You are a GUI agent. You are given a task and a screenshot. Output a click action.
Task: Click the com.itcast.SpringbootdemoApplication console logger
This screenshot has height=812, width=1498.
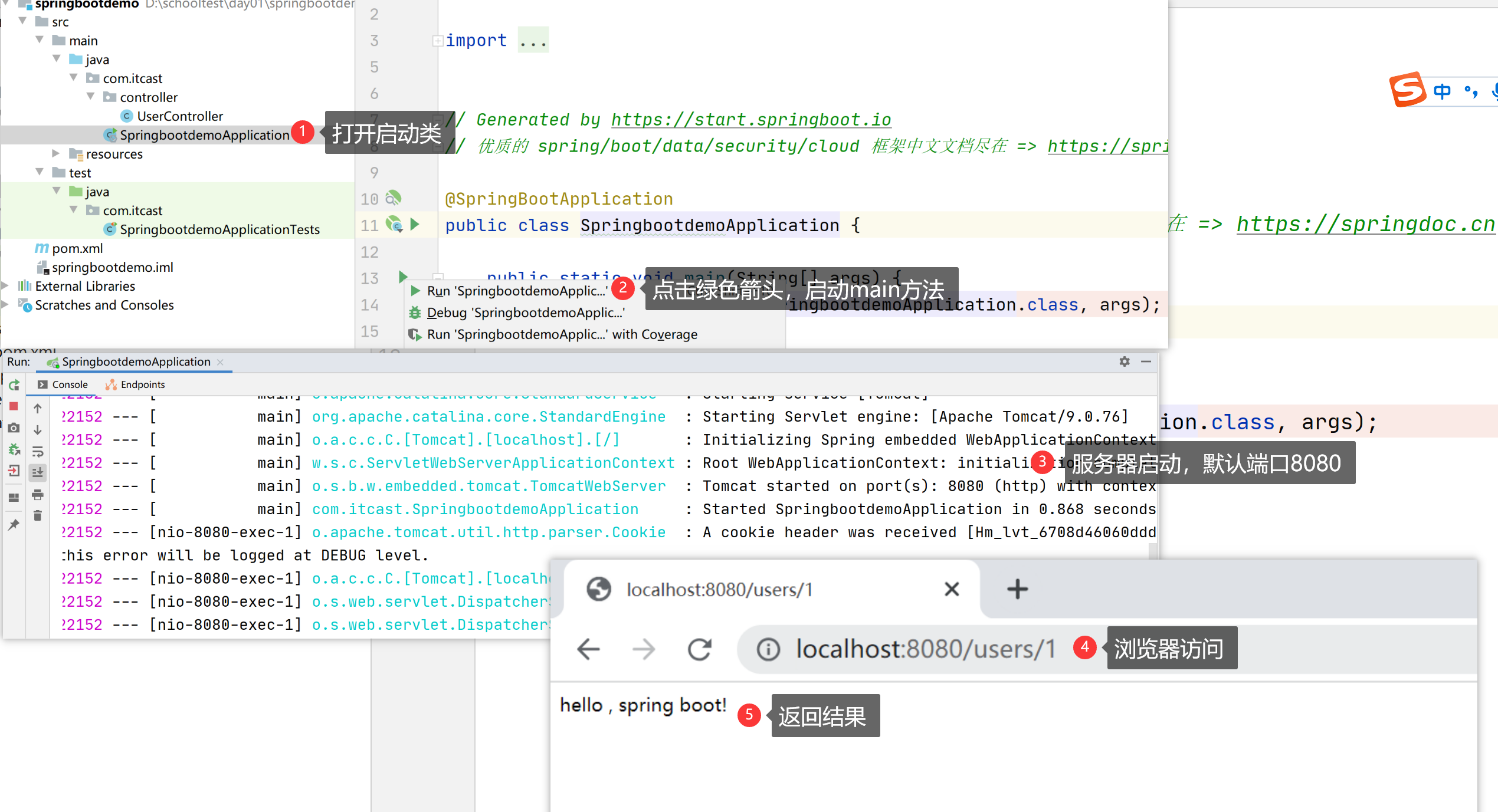click(475, 509)
